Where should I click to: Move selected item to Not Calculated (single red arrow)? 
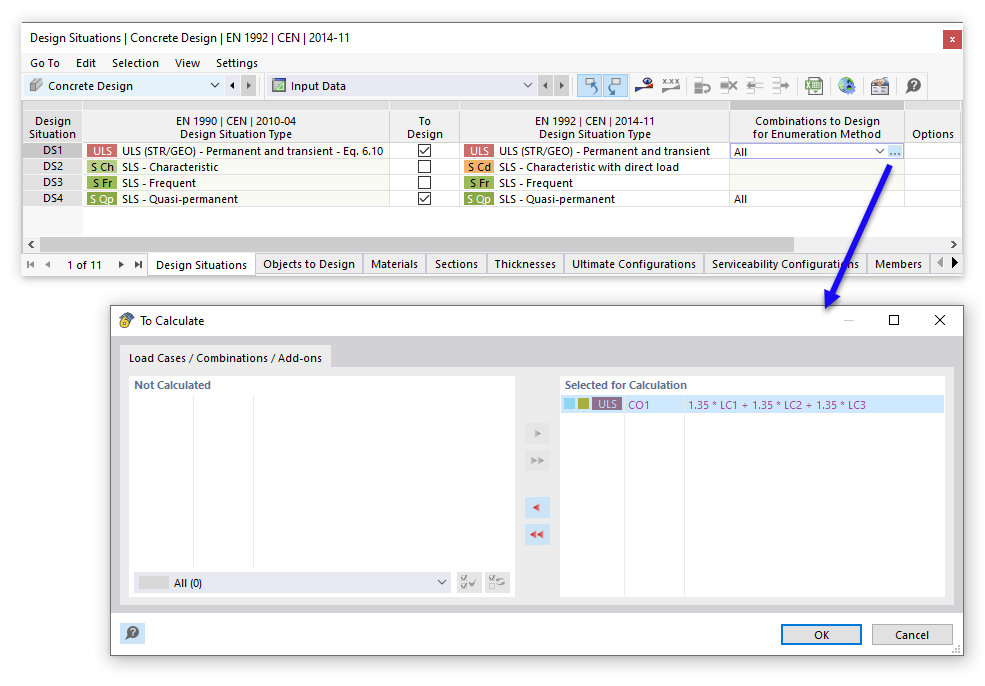click(537, 508)
